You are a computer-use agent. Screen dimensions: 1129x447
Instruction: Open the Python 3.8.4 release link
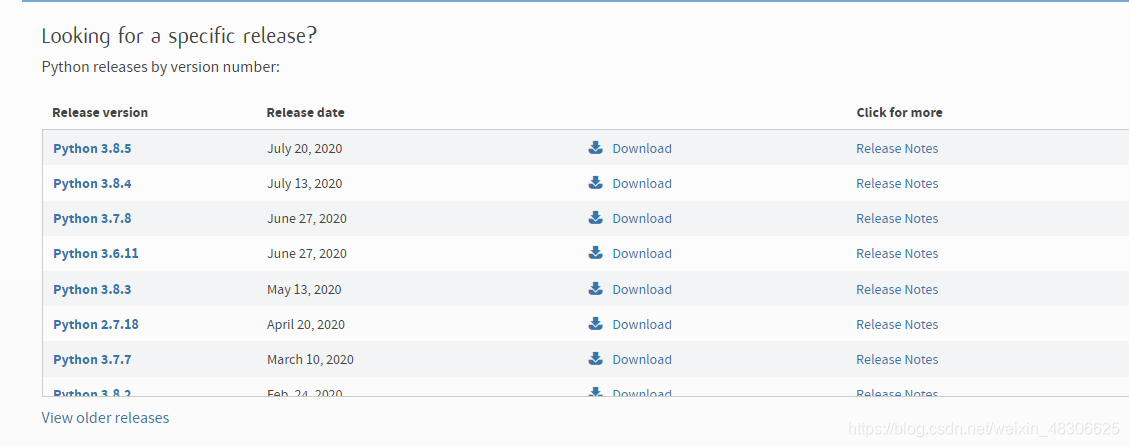click(92, 184)
